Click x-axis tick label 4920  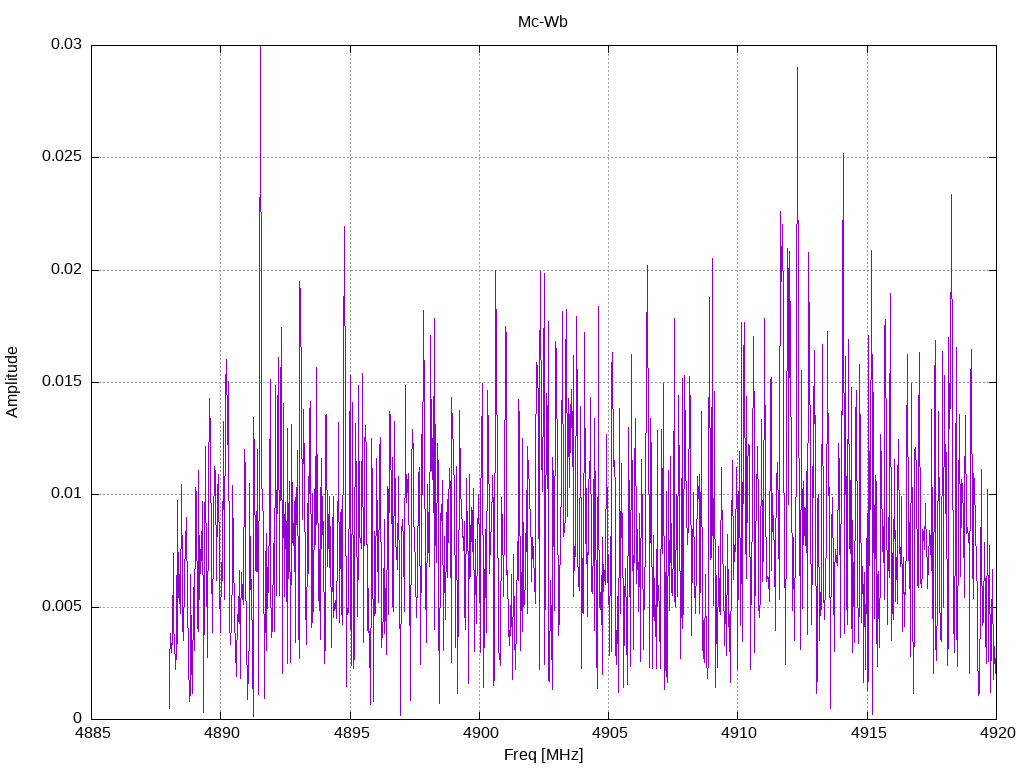(x=997, y=733)
